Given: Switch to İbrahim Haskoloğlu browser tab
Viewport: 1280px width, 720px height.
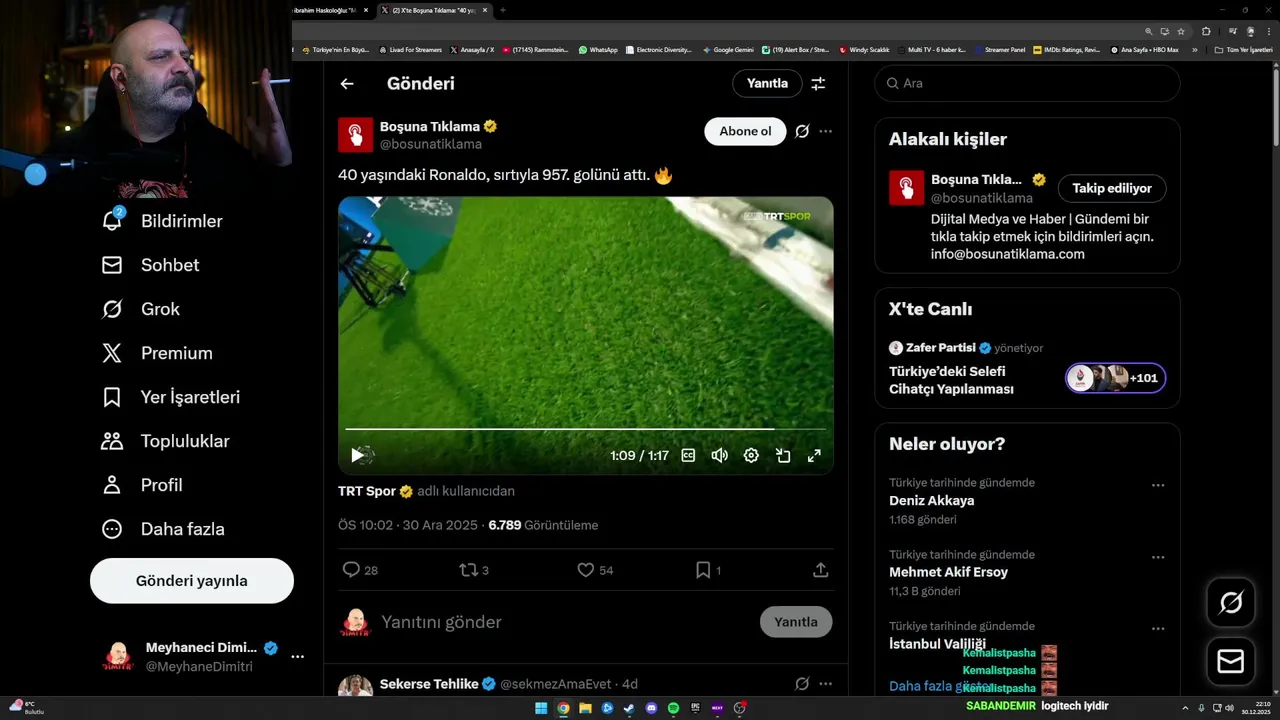Looking at the screenshot, I should pyautogui.click(x=326, y=10).
